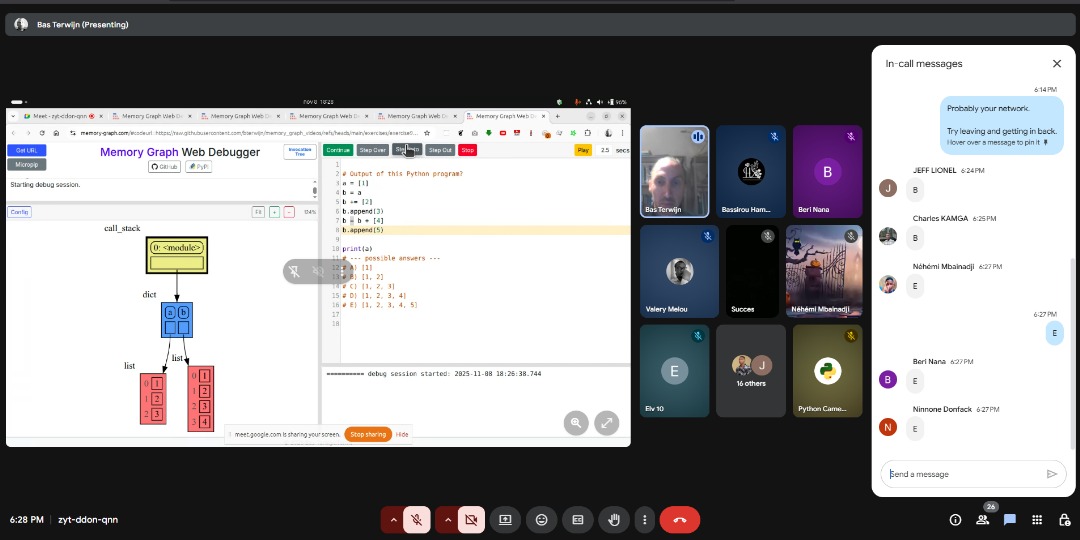Click the send message arrow icon
This screenshot has height=540, width=1080.
(1051, 474)
